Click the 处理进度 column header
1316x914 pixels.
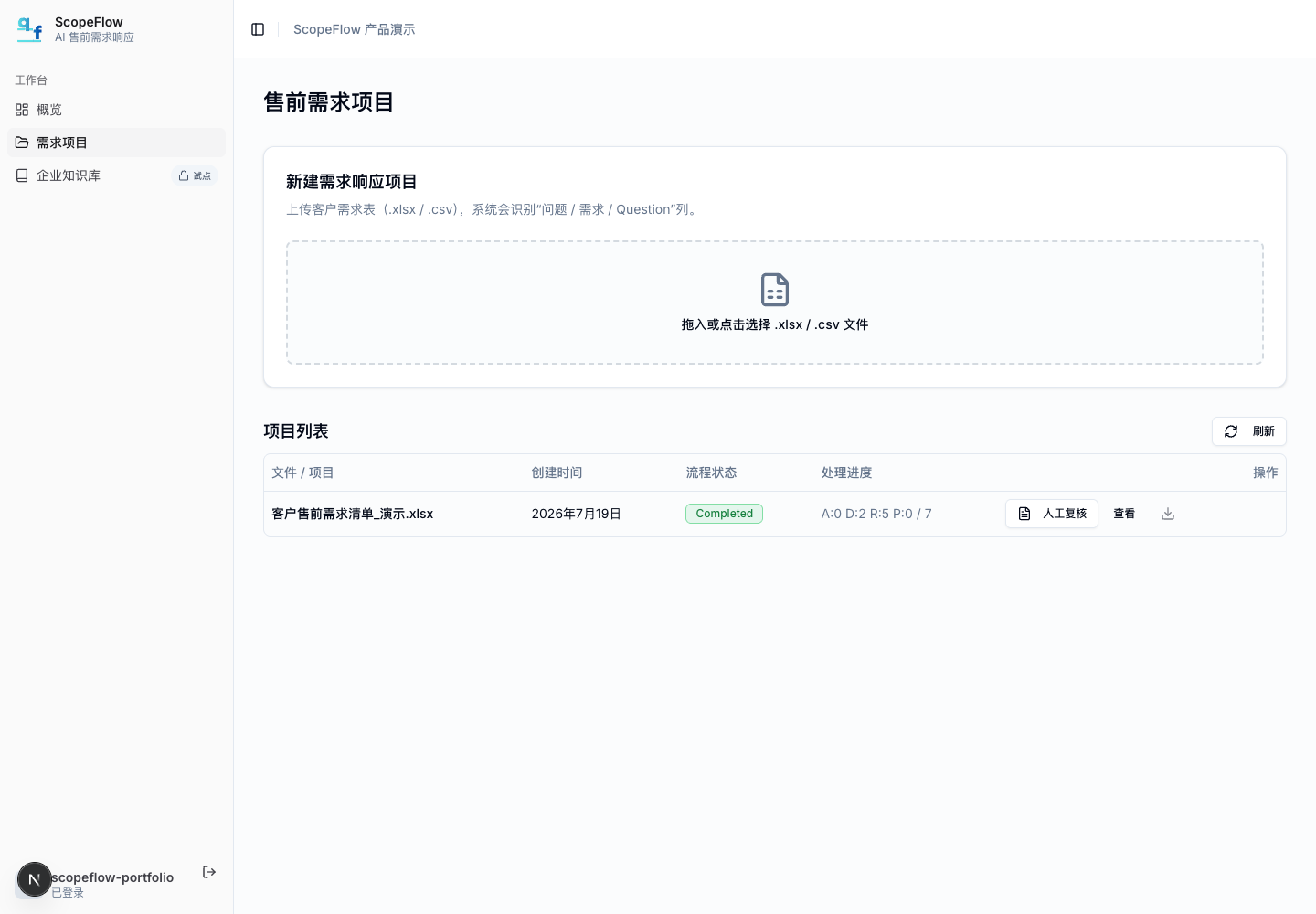846,473
